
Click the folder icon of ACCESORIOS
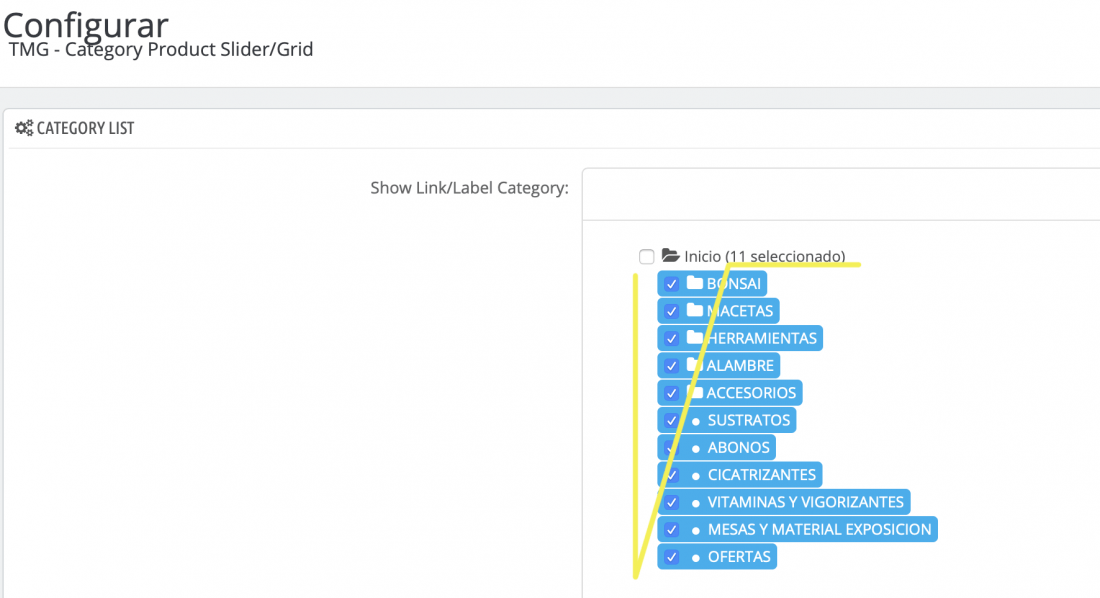pyautogui.click(x=695, y=392)
